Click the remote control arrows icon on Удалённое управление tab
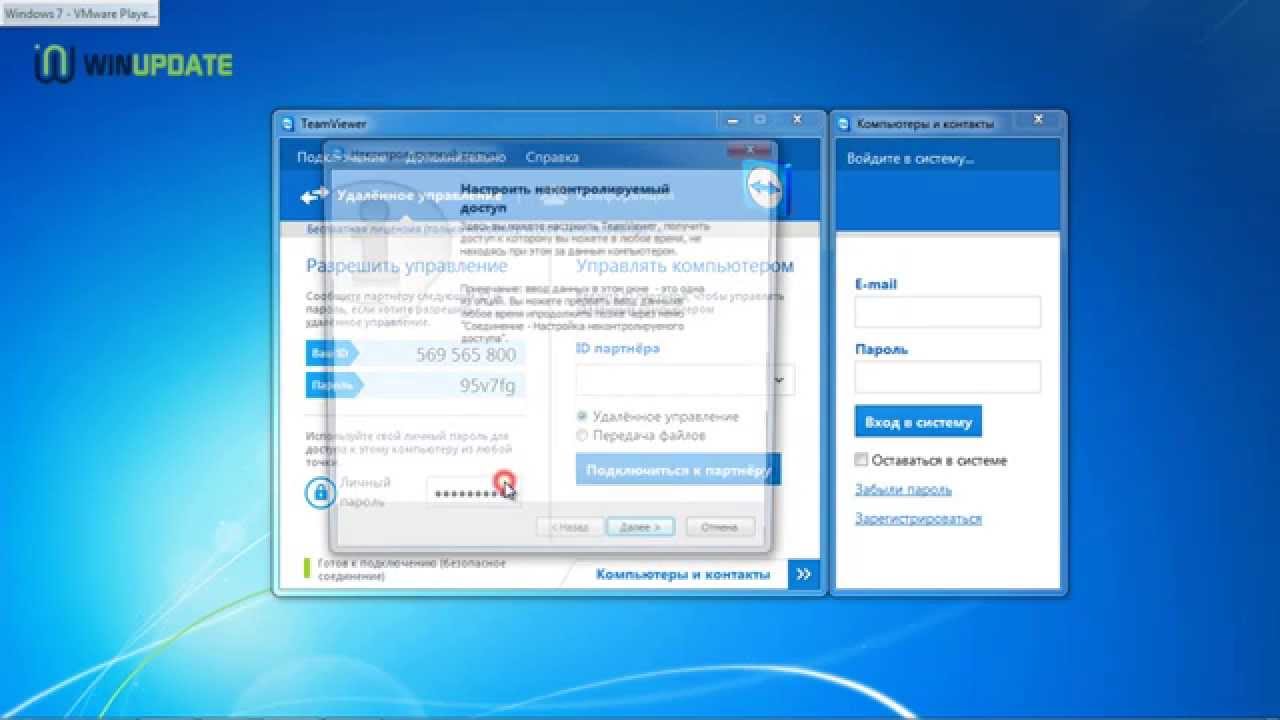 tap(314, 196)
